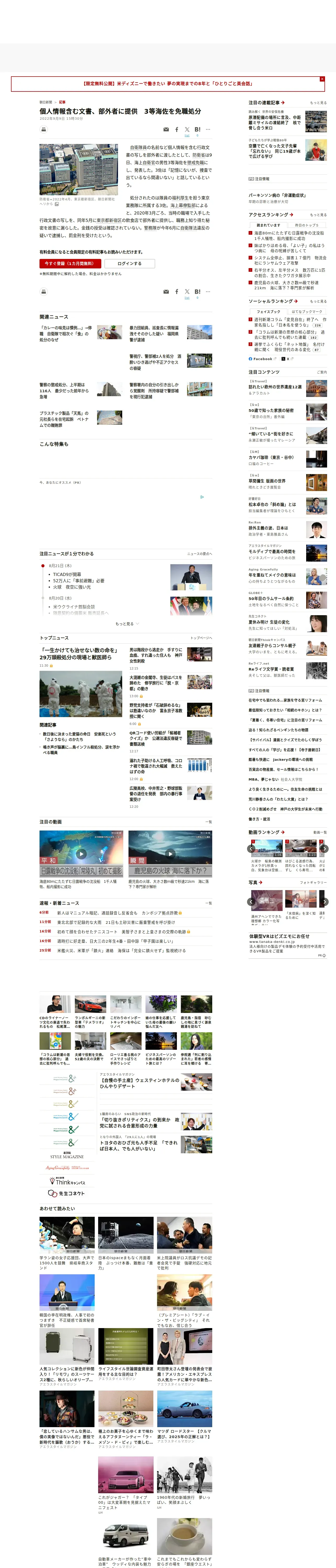Click the ログインする button
The width and height of the screenshot is (336, 1568).
[x=129, y=264]
